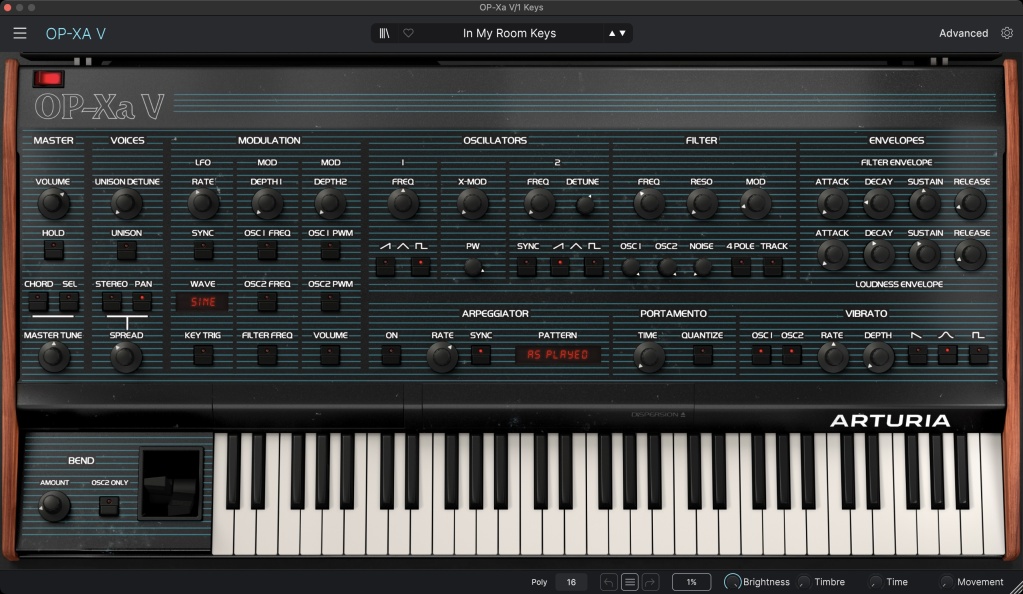Adjust the Brightness macro knob
This screenshot has width=1023, height=594.
[x=733, y=581]
